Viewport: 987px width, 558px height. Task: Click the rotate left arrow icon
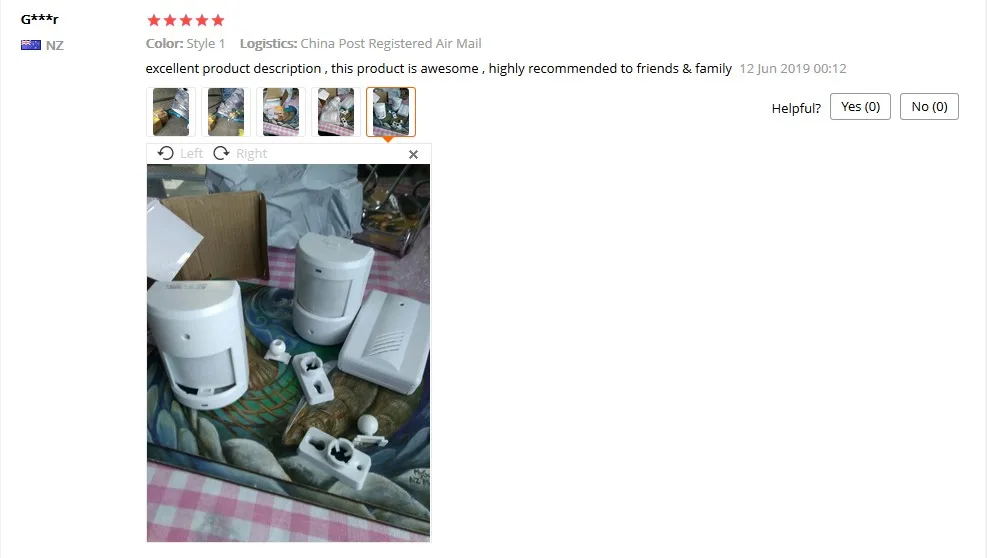(166, 153)
